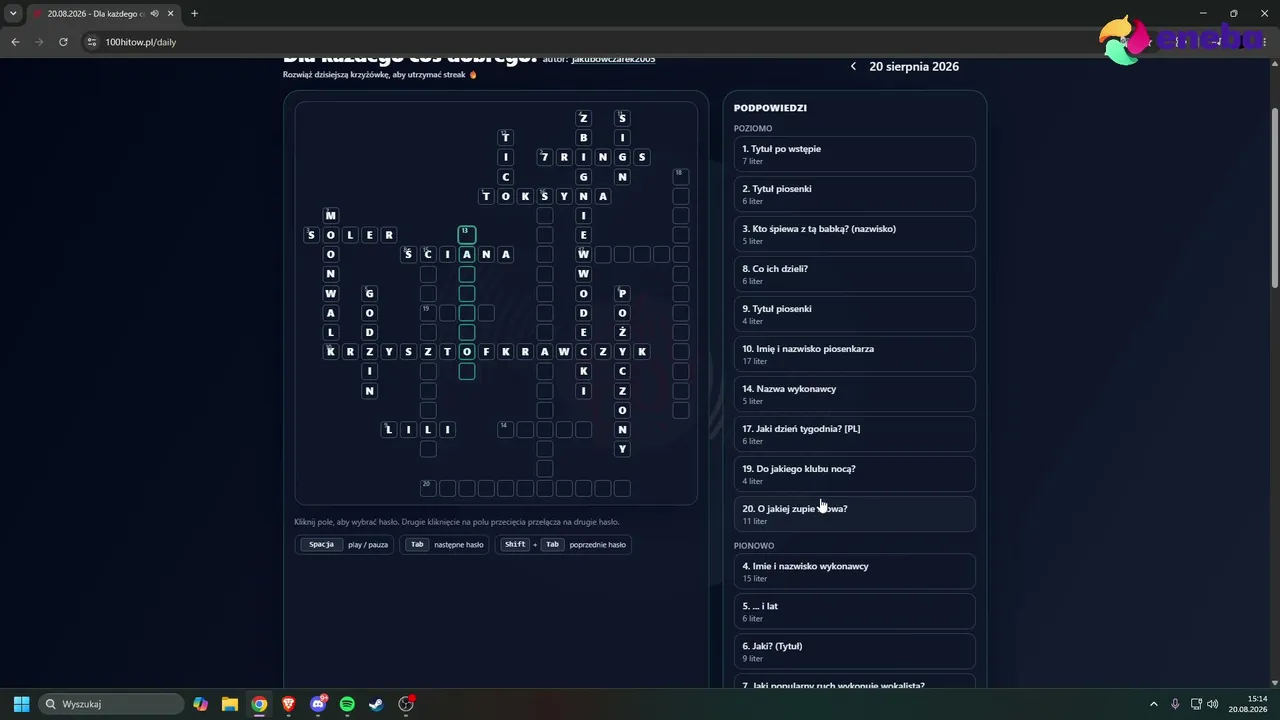Viewport: 1280px width, 720px height.
Task: Click the PIONOWO section label
Action: [x=754, y=546]
